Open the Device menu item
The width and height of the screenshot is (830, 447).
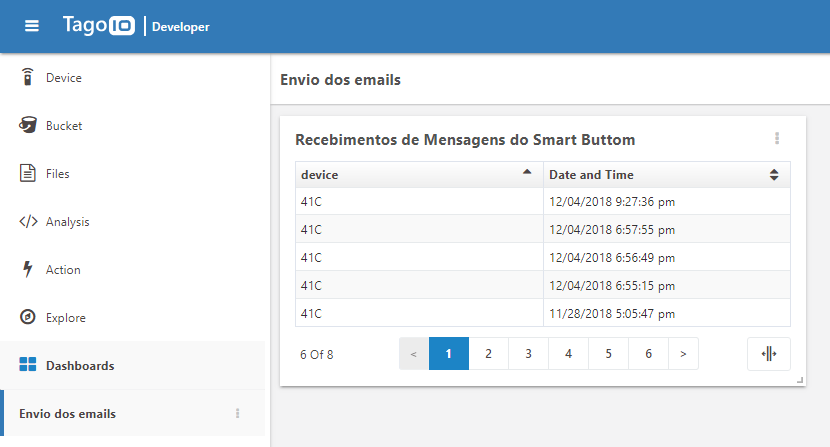click(64, 78)
